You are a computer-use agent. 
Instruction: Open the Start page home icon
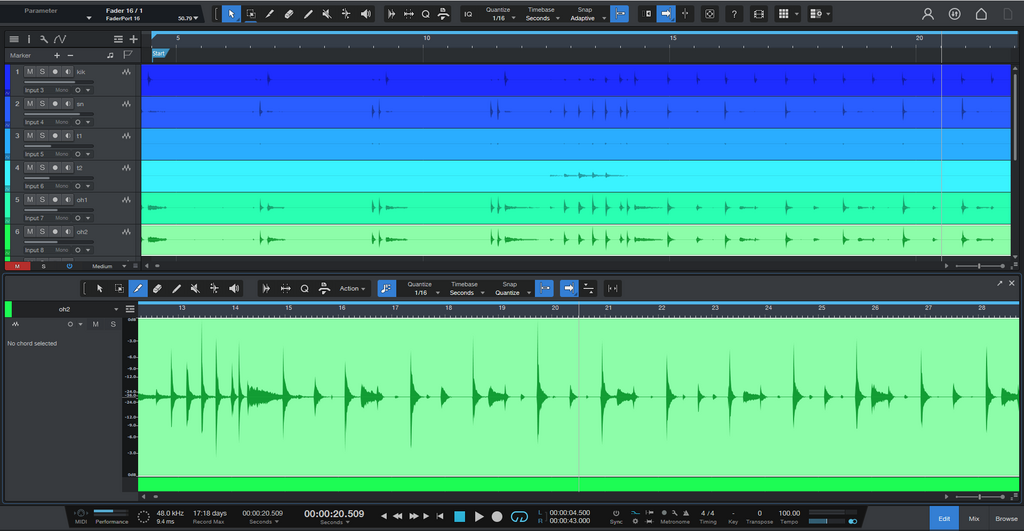point(981,14)
